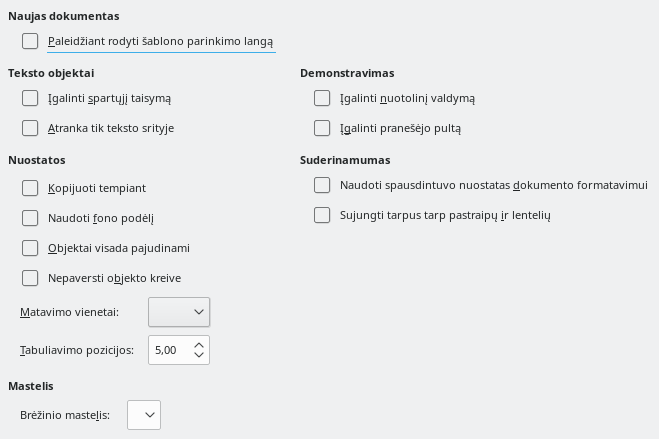Screen dimensions: 659x439
Task: Toggle "Sujungti tarpus tarp pastraipų ir lentelių"
Action: pyautogui.click(x=322, y=215)
